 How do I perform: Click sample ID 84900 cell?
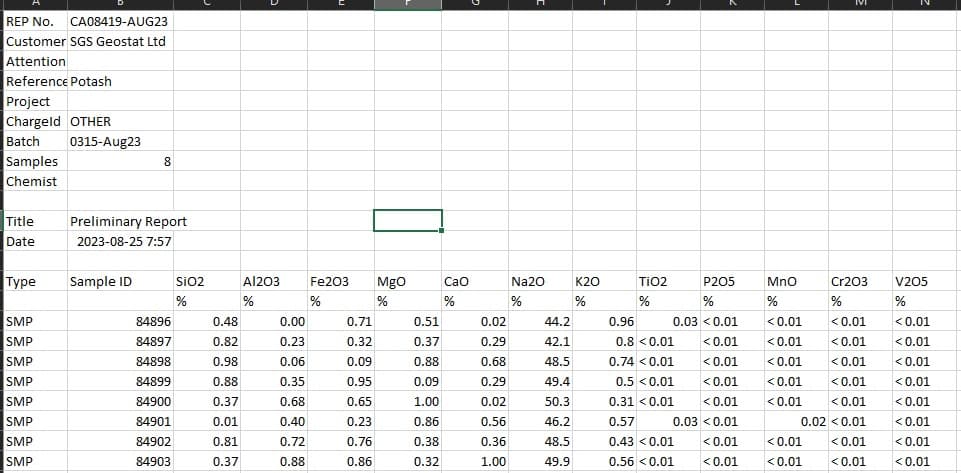point(120,401)
